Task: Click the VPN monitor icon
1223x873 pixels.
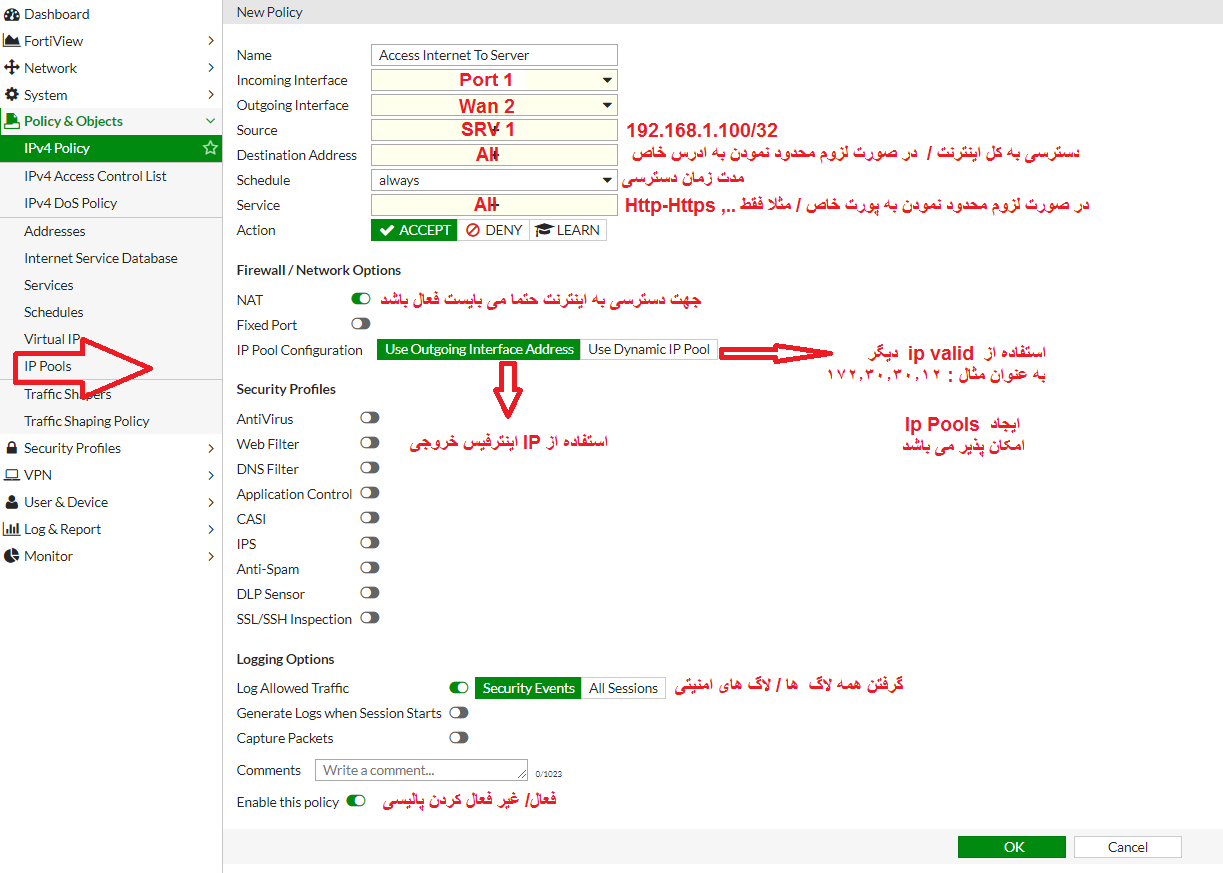Action: 12,475
